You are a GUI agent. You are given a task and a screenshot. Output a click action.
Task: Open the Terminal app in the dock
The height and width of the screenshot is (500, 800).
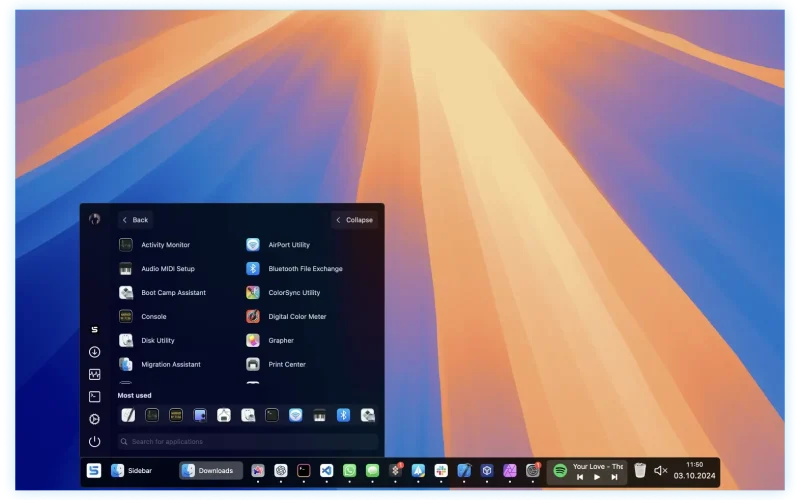[x=304, y=471]
